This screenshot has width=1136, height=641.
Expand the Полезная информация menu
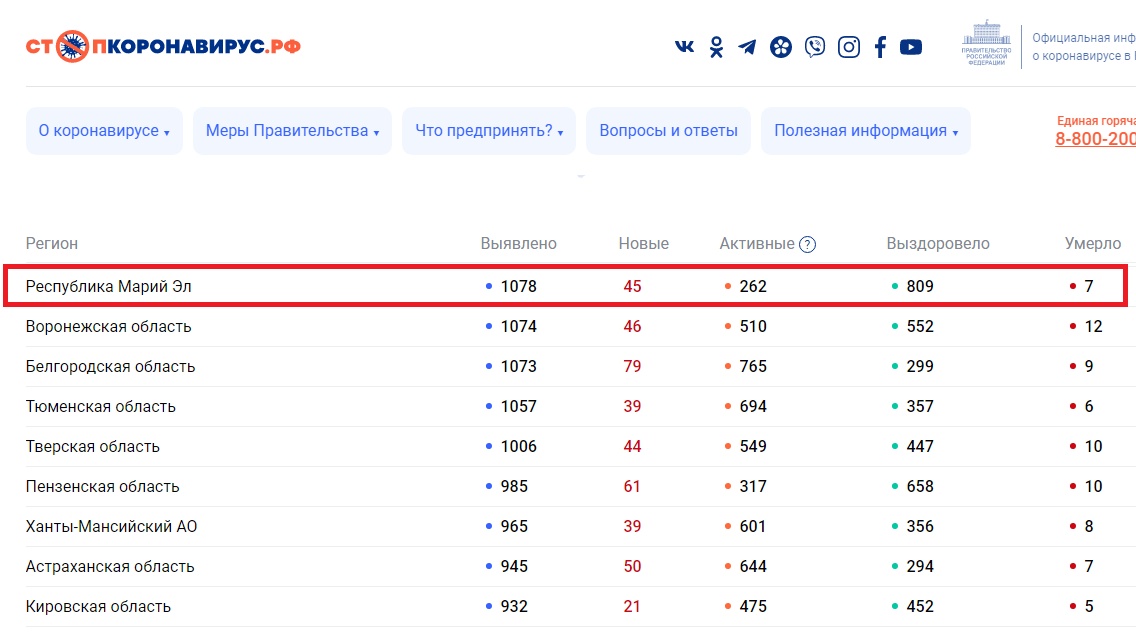(x=865, y=131)
